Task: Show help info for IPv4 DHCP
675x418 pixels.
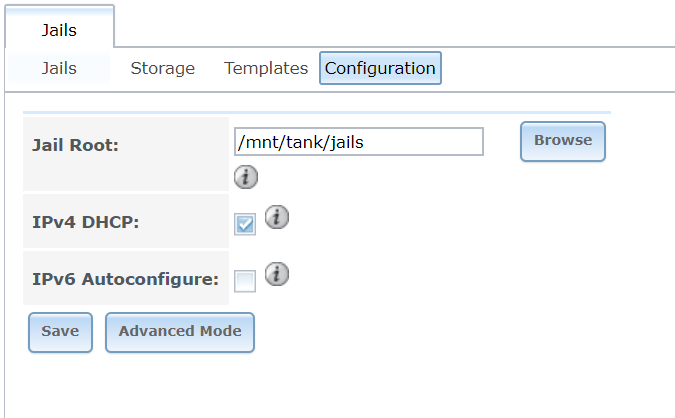Action: click(x=277, y=217)
